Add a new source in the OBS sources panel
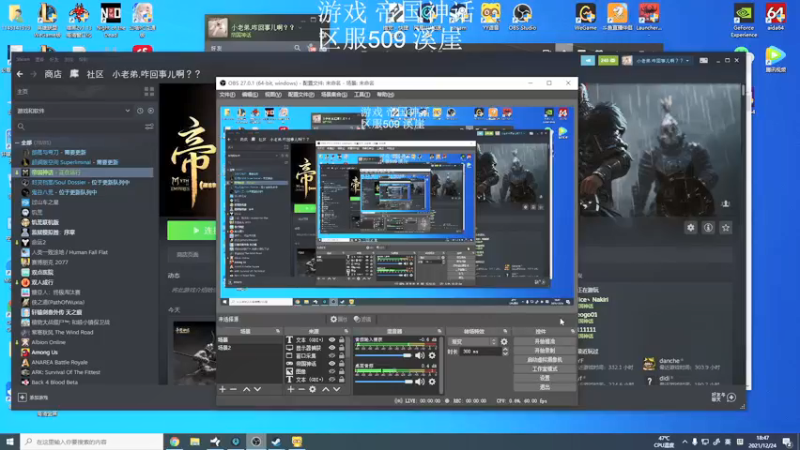The height and width of the screenshot is (450, 800). [x=290, y=389]
